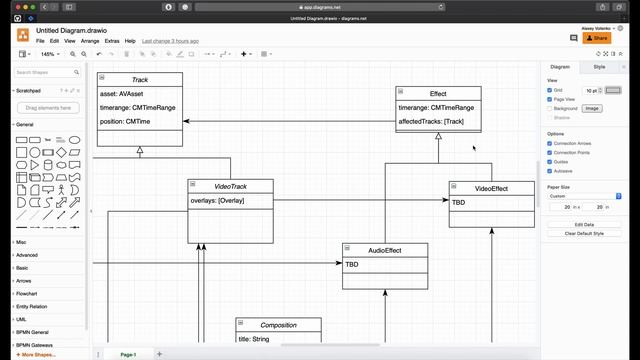Click the zoom in magnifier icon
Viewport: 640px width, 360px height.
(73, 54)
